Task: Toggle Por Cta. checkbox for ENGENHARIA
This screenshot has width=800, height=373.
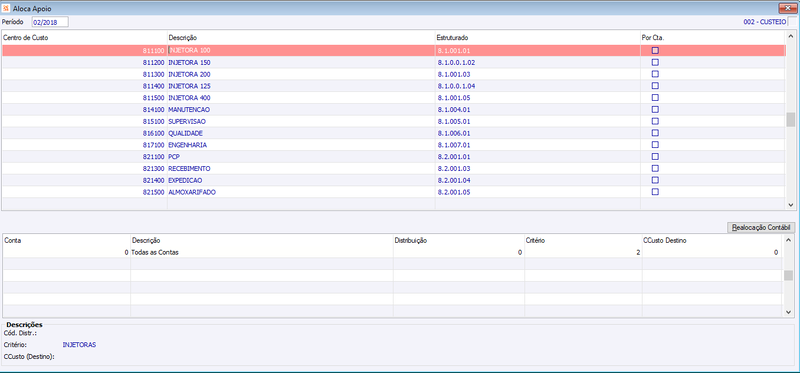Action: click(655, 145)
